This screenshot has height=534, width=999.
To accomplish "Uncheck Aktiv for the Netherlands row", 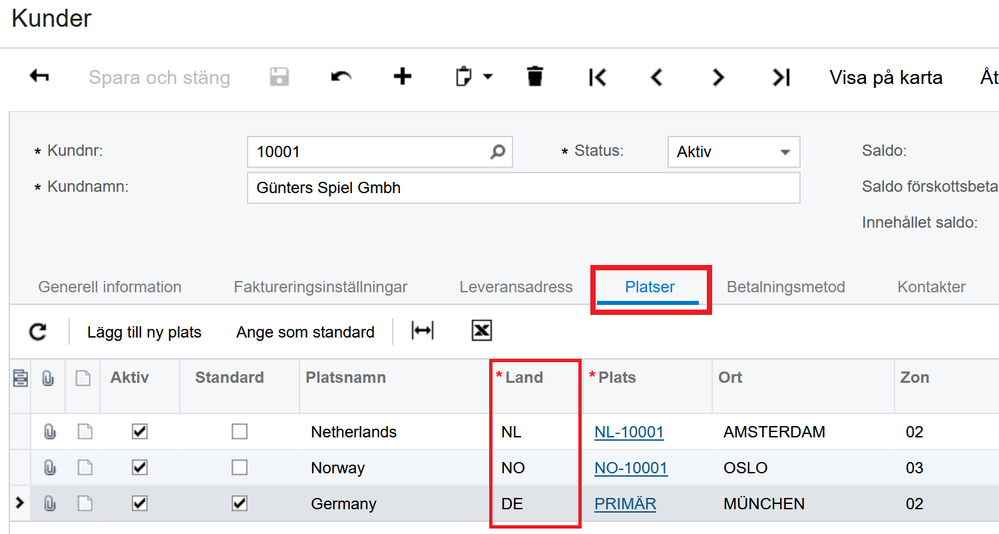I will click(x=140, y=432).
